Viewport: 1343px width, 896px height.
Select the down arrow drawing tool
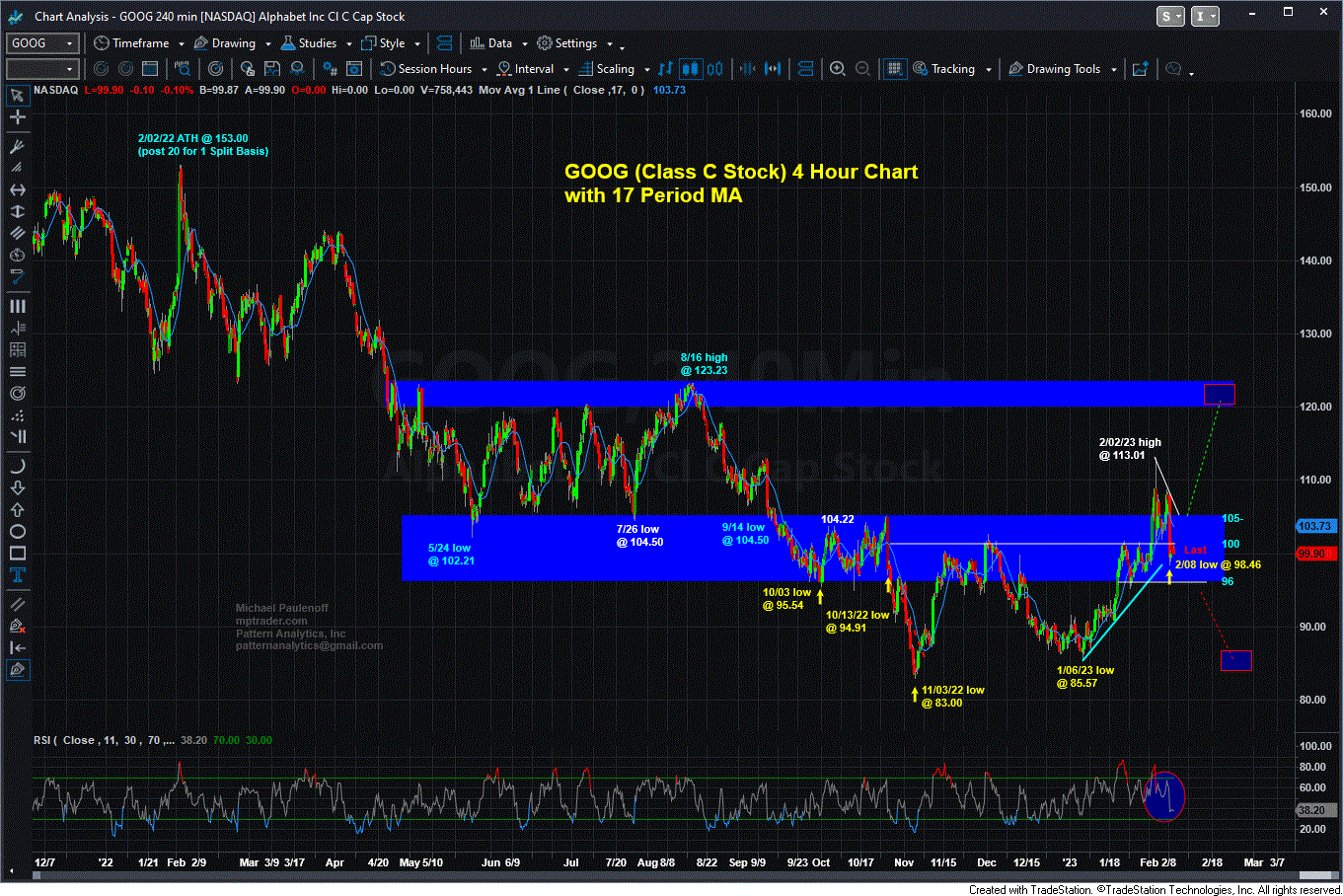pos(17,487)
